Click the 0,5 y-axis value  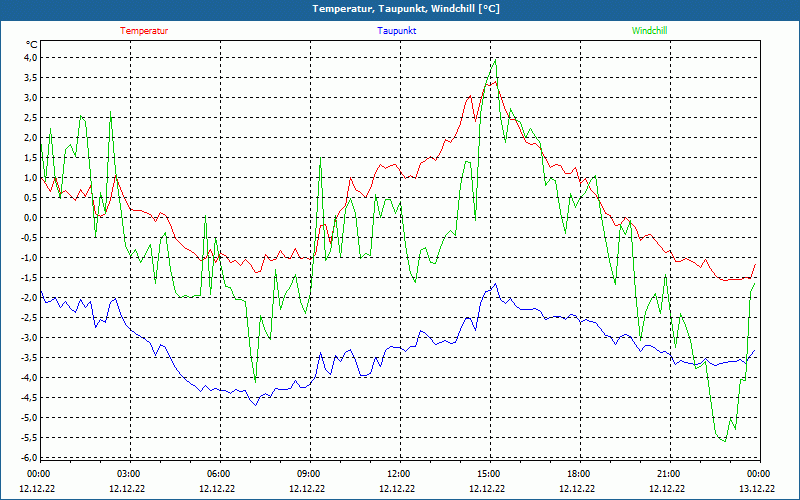(x=31, y=197)
